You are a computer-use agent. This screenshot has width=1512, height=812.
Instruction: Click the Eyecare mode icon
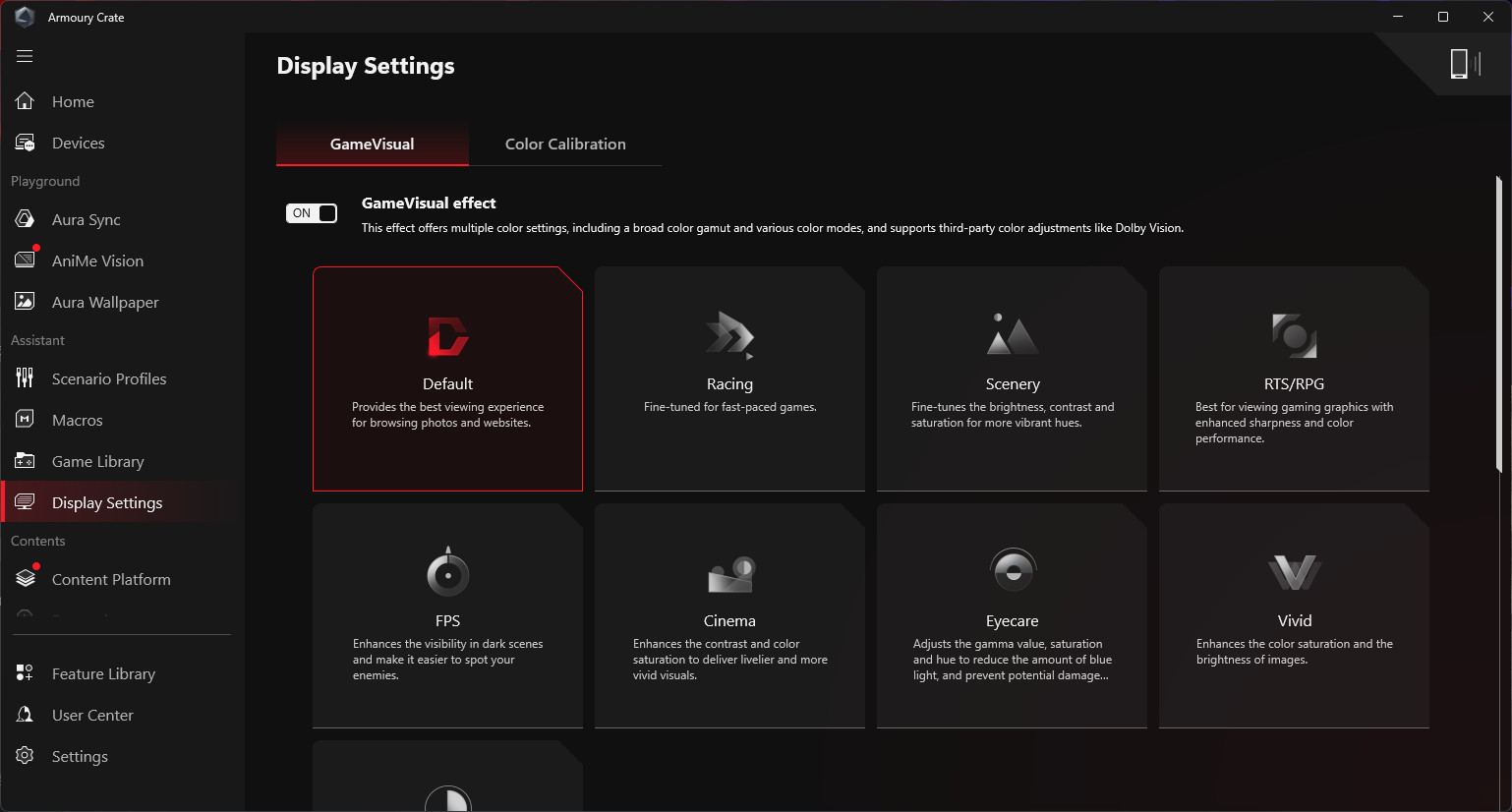coord(1013,569)
